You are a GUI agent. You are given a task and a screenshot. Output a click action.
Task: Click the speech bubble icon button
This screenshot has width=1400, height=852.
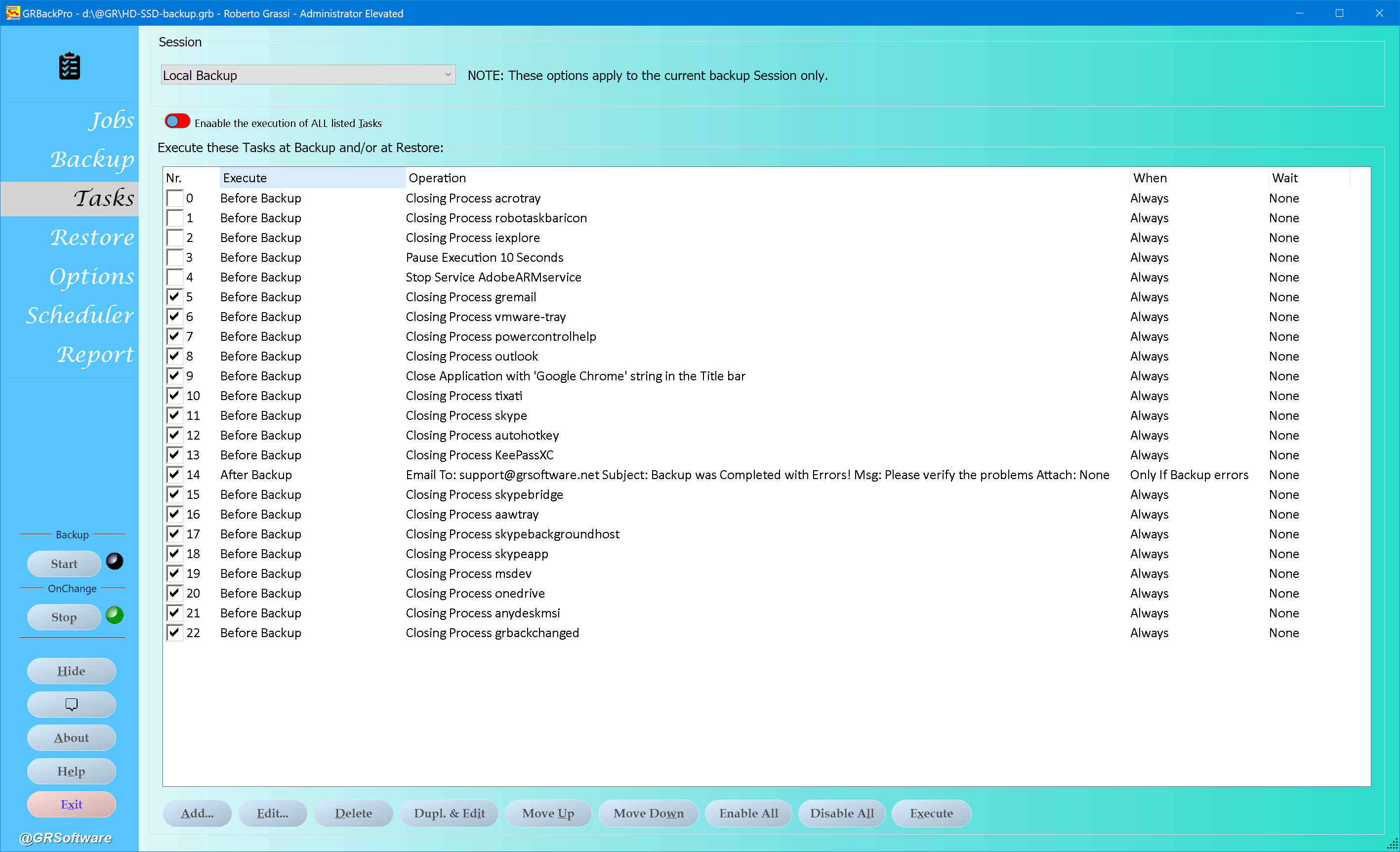pos(71,704)
